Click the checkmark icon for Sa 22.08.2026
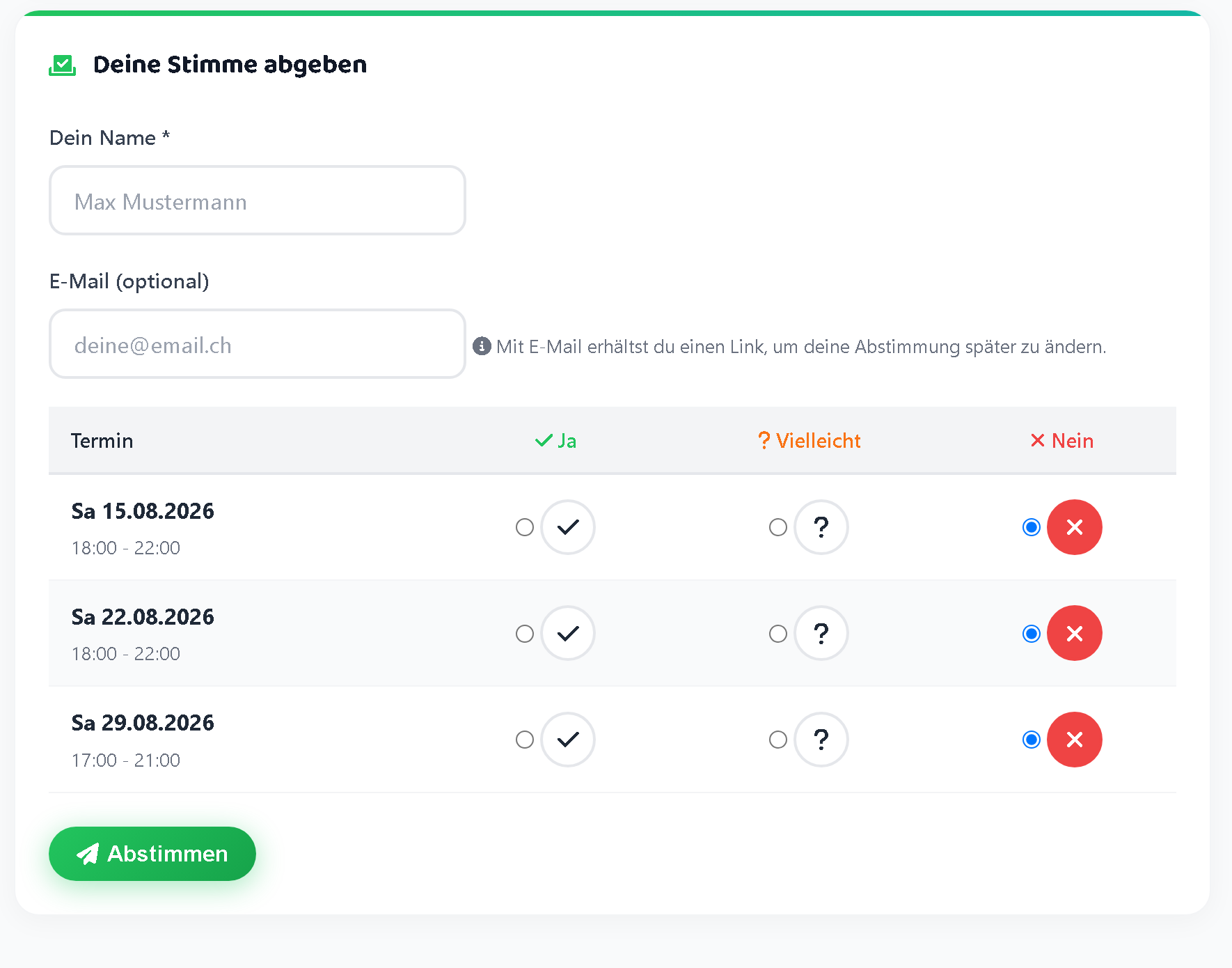The height and width of the screenshot is (968, 1232). click(x=568, y=633)
